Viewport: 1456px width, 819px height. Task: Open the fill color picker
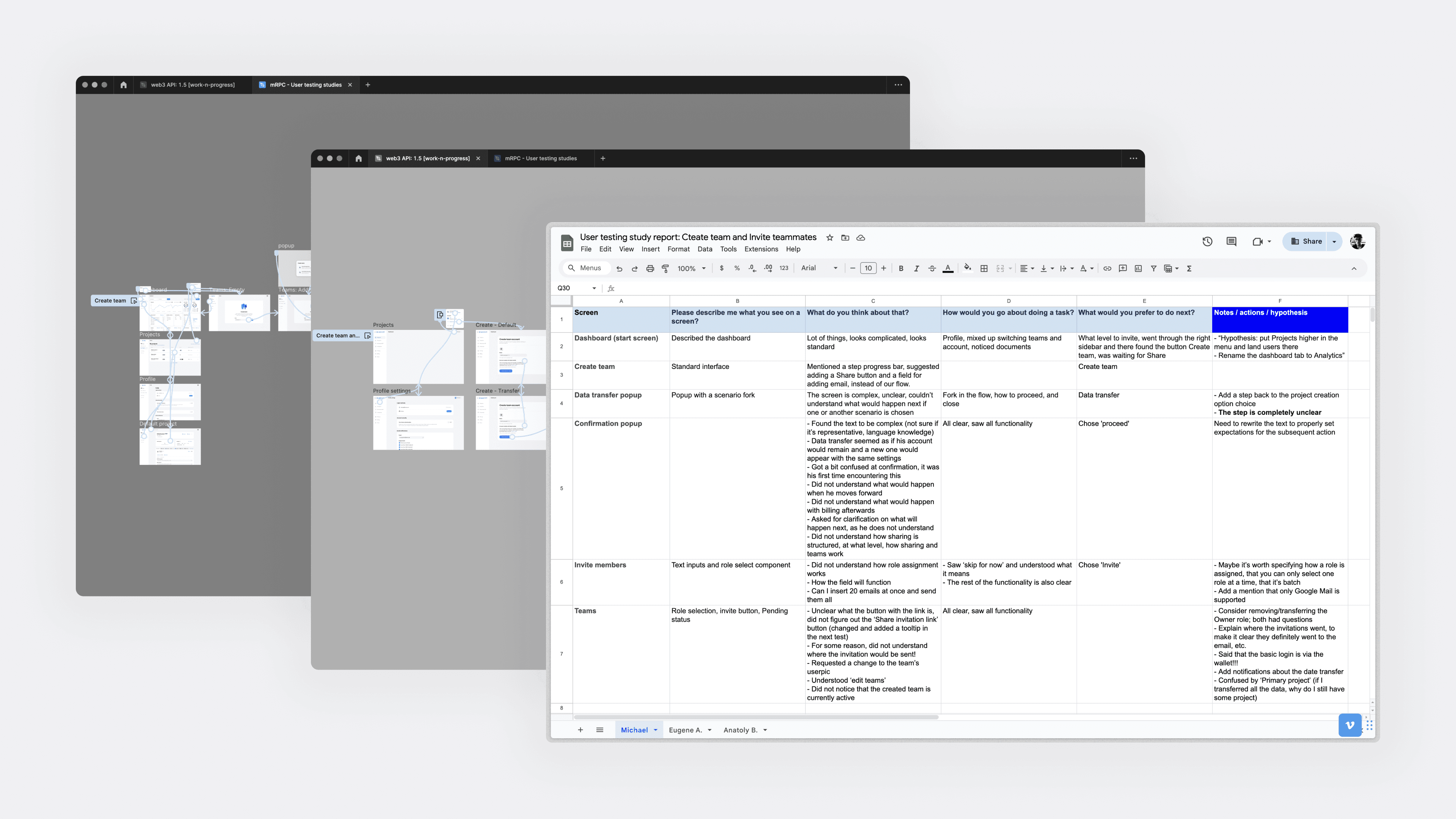click(x=968, y=268)
